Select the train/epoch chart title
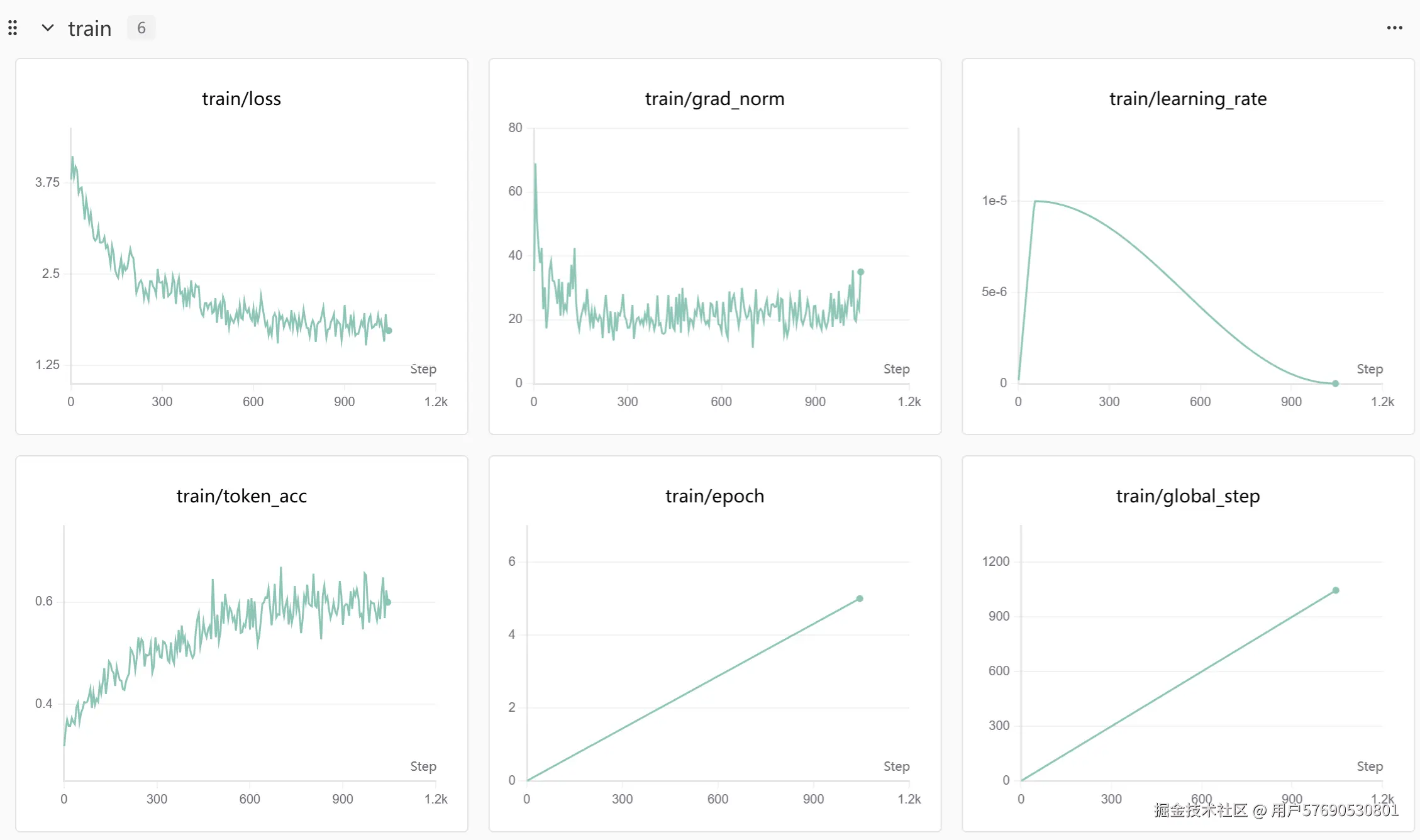 [714, 496]
